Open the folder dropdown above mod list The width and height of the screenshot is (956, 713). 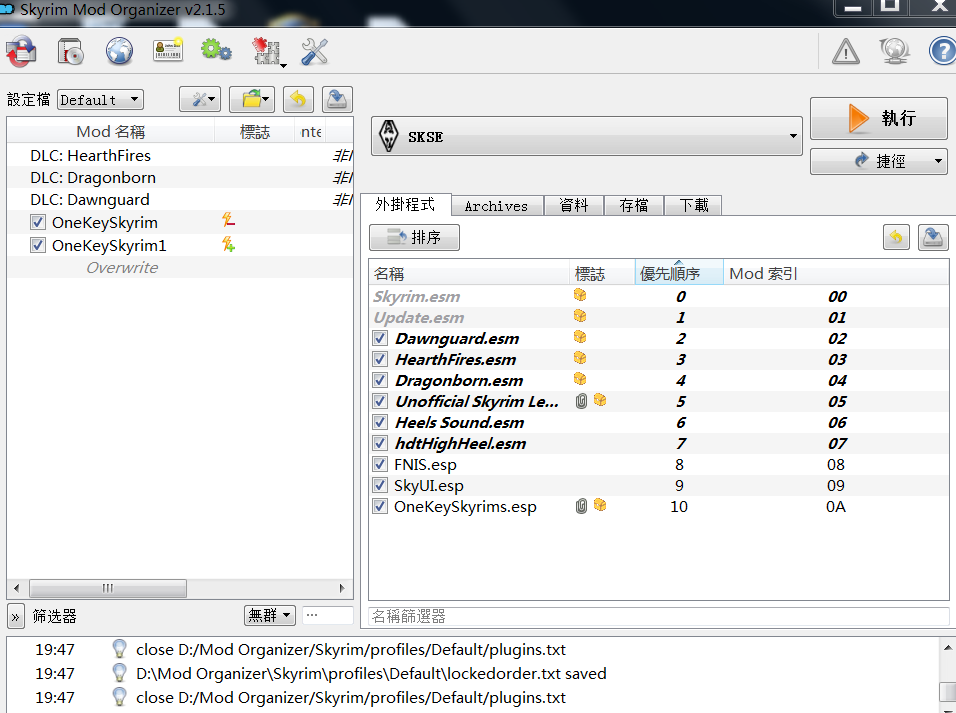pos(252,99)
